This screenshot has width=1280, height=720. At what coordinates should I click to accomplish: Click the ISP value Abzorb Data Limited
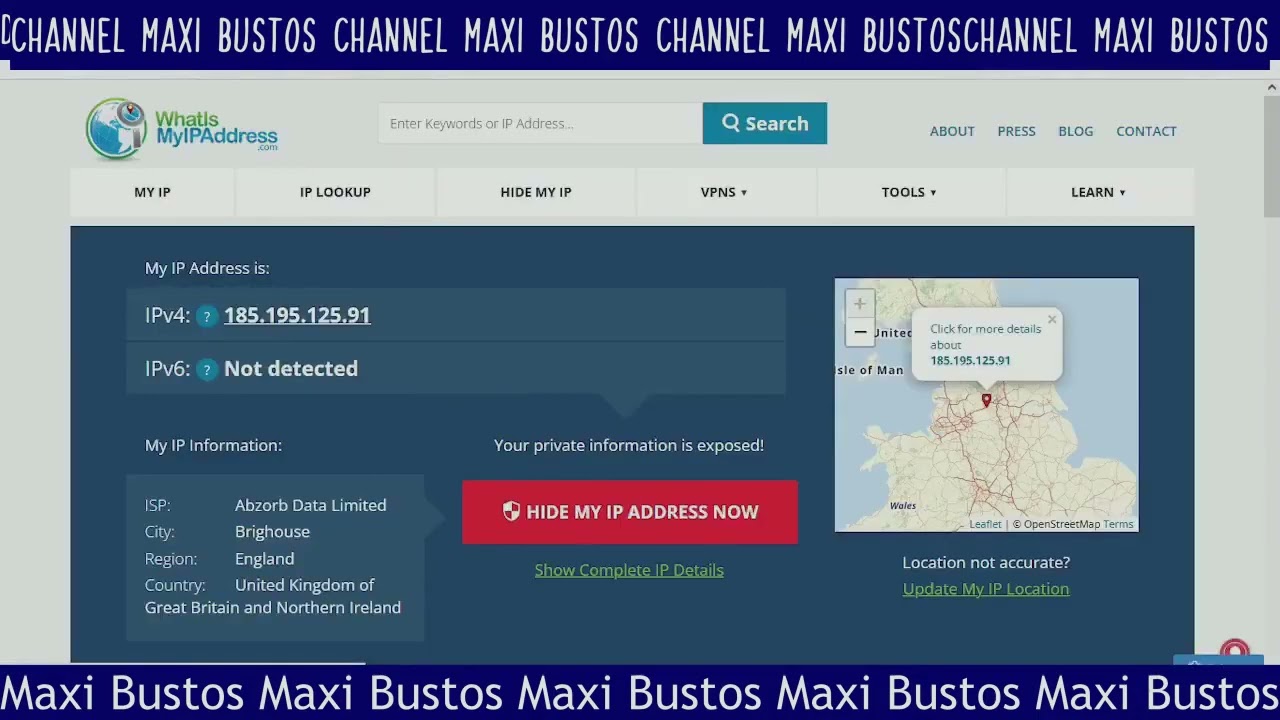(310, 505)
